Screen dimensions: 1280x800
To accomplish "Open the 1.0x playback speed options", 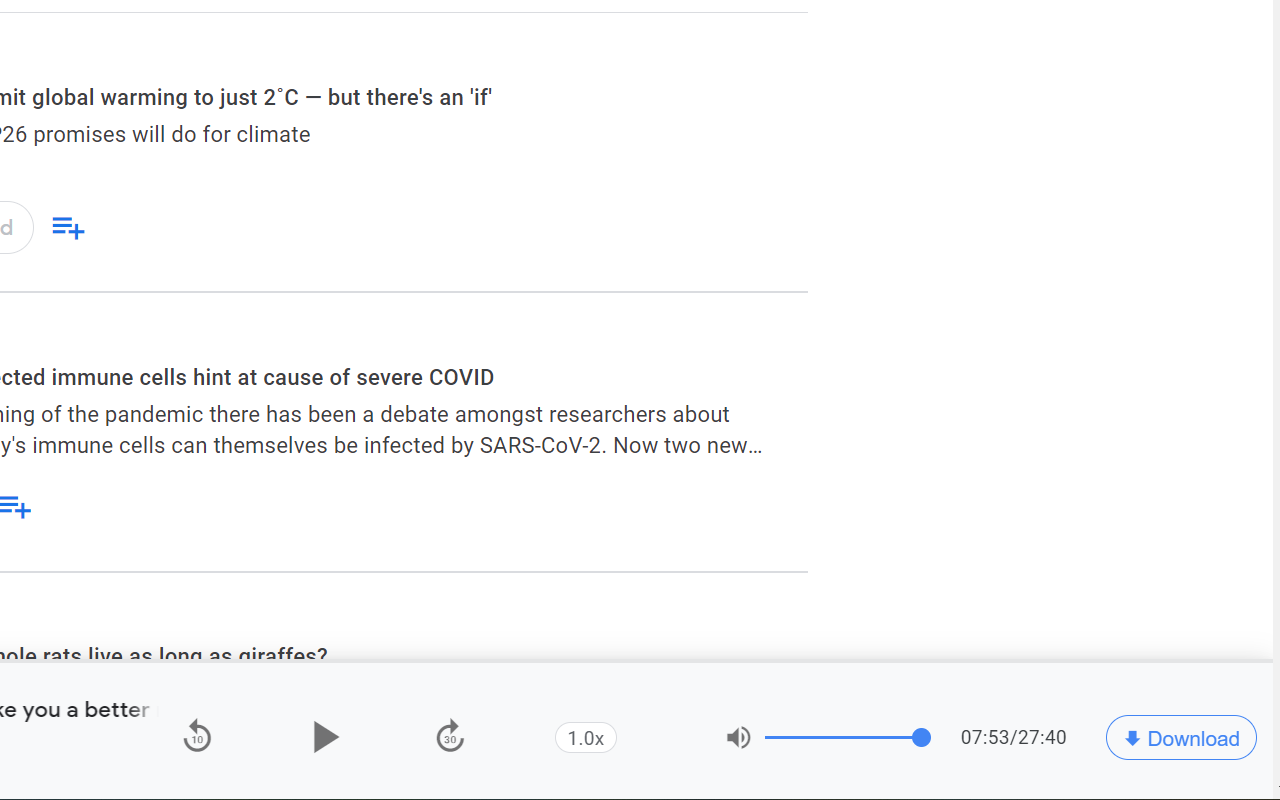I will click(585, 737).
